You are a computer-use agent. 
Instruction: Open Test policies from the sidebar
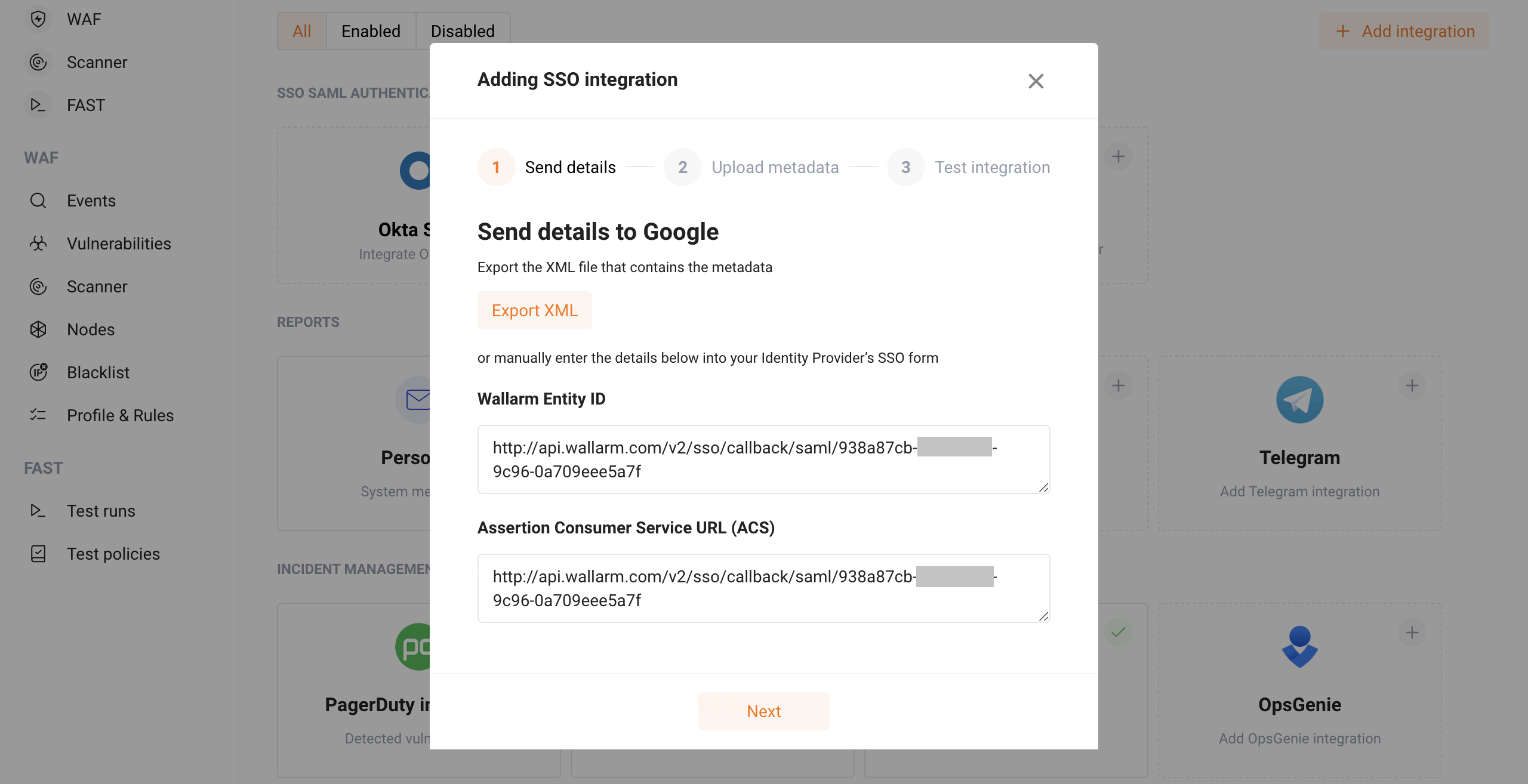(x=113, y=553)
